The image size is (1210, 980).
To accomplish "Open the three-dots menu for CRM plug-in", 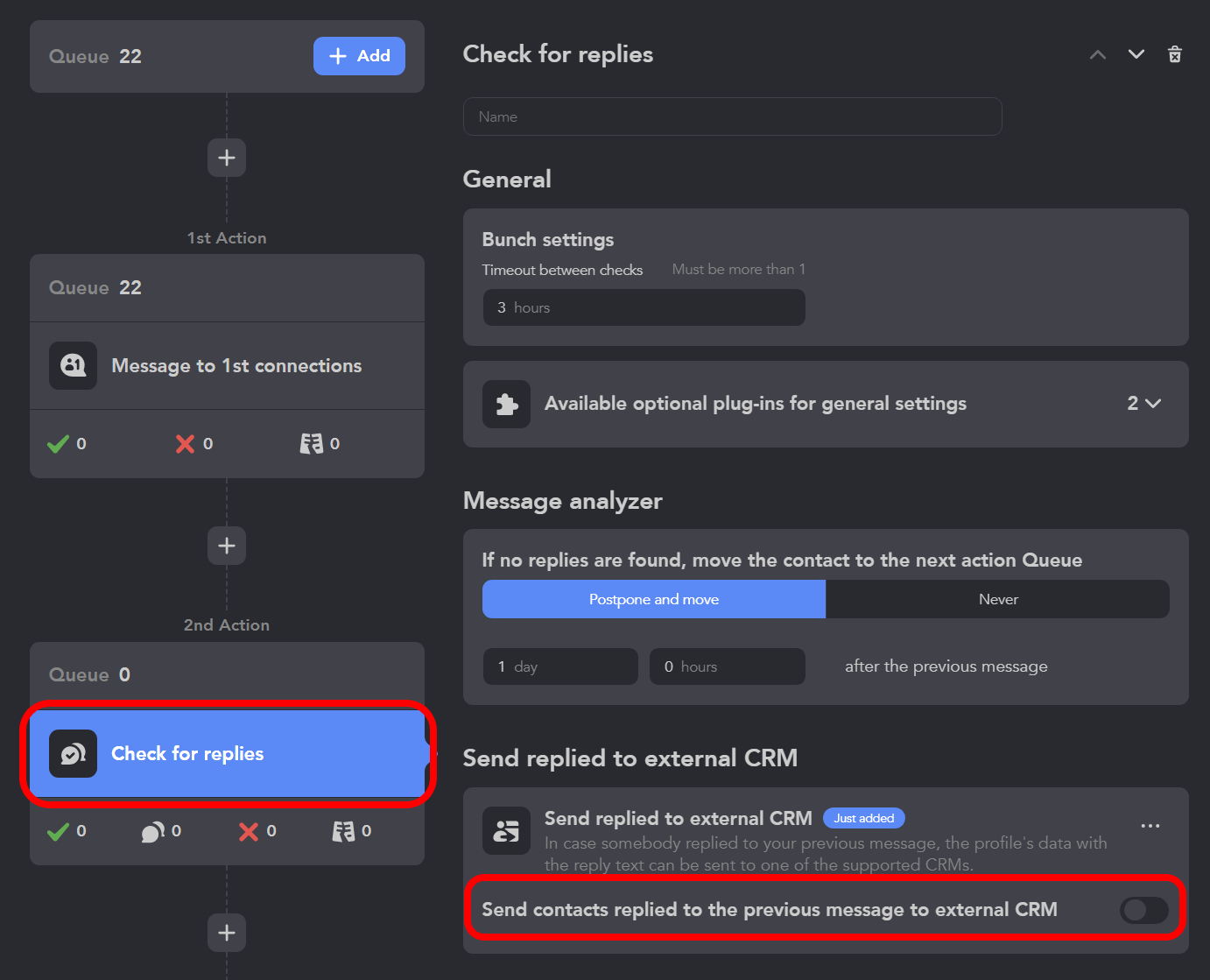I will [x=1150, y=826].
